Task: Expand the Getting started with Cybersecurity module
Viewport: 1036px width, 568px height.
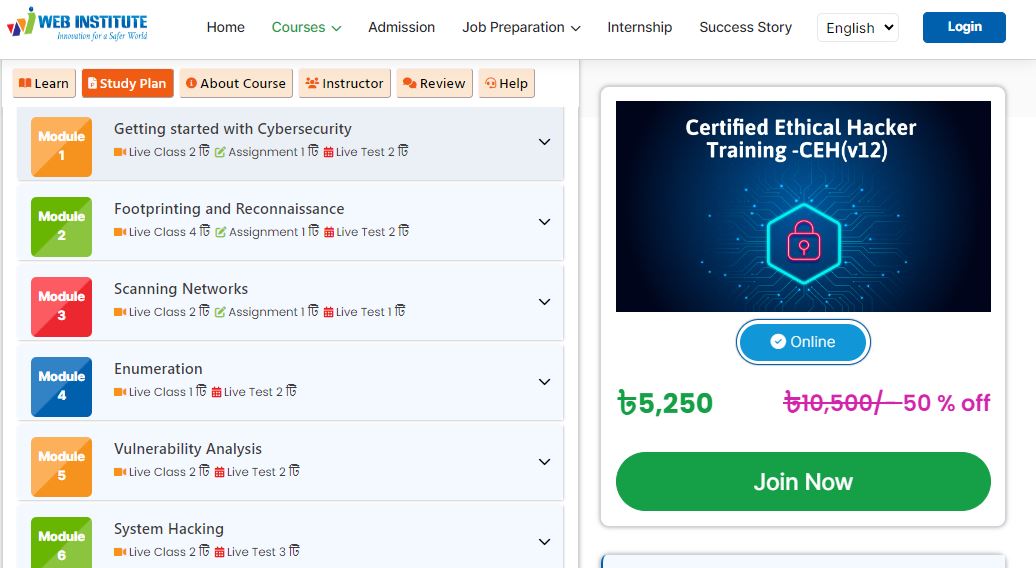Action: [x=544, y=142]
